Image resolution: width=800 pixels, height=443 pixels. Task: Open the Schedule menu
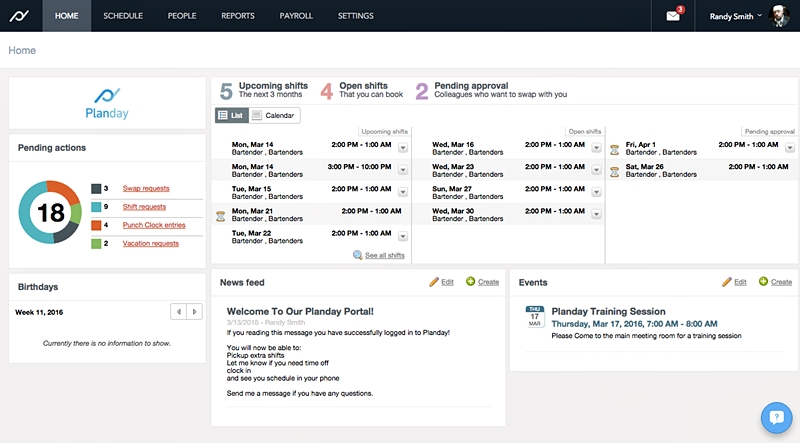(x=123, y=16)
